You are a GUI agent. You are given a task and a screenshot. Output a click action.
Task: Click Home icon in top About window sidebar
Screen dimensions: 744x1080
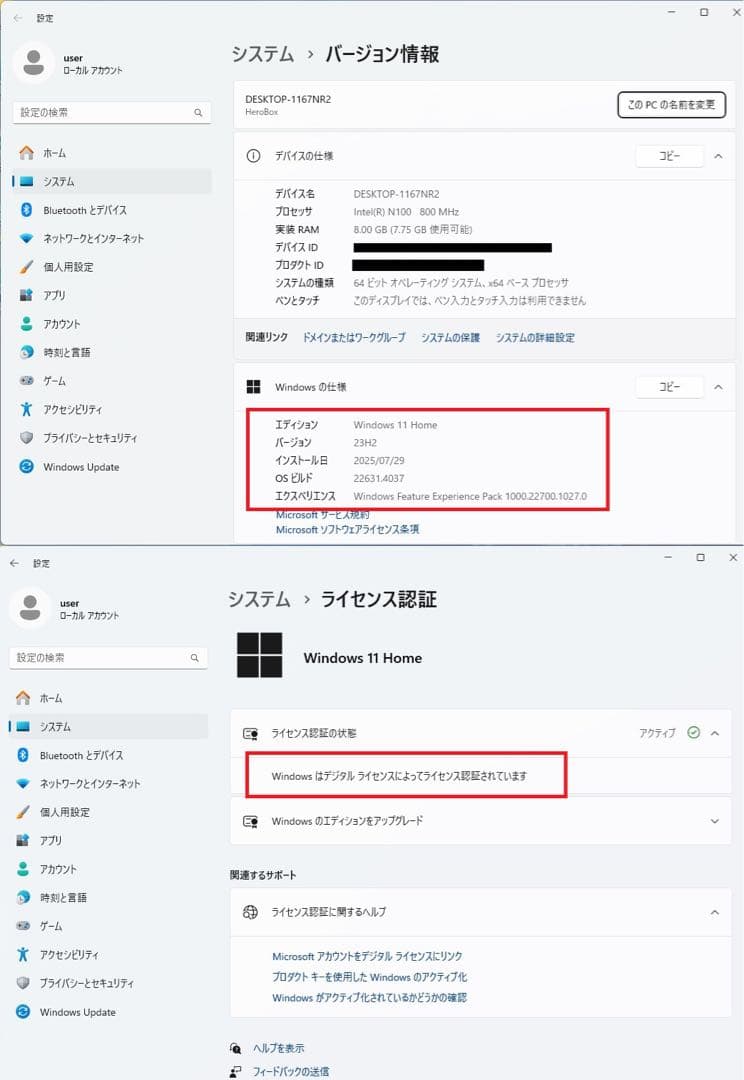[x=26, y=153]
